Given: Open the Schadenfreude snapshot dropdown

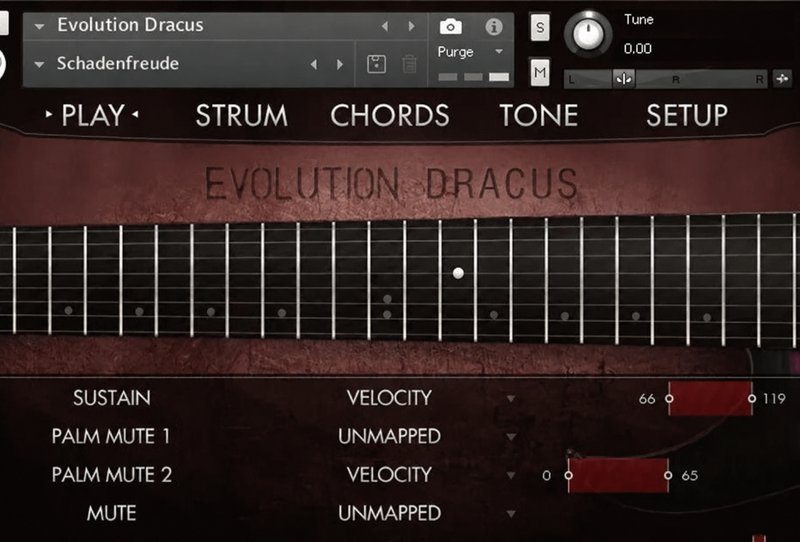Looking at the screenshot, I should 39,65.
